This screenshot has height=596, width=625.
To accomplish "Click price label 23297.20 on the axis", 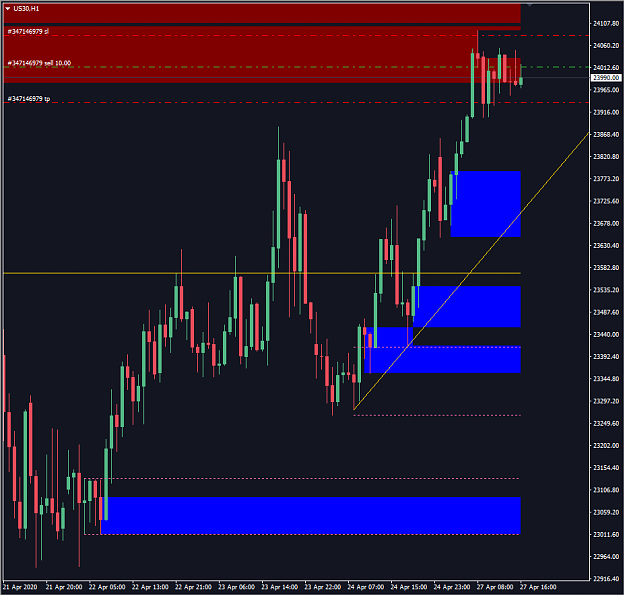I will point(606,401).
